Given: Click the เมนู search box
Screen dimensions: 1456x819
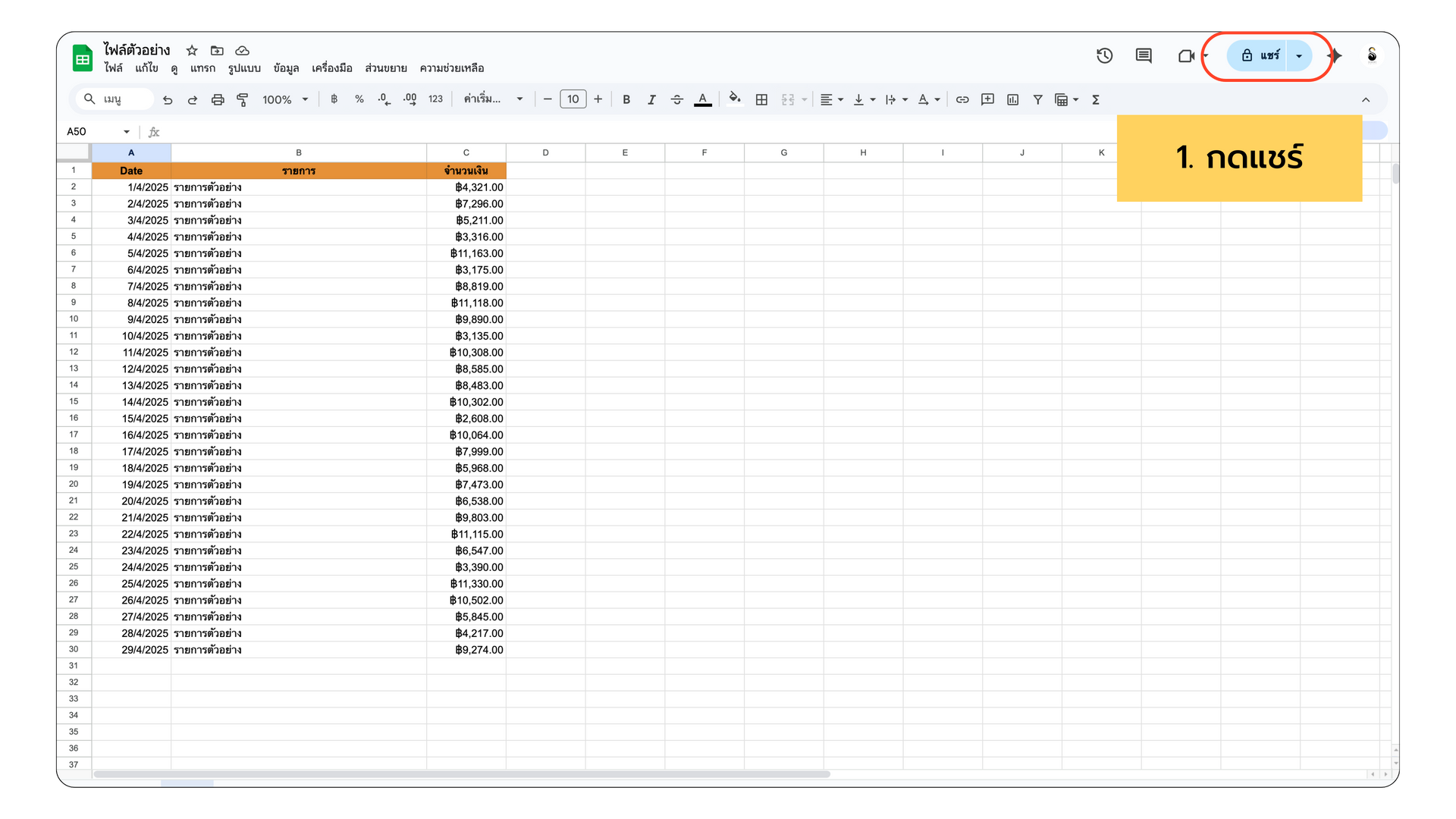Looking at the screenshot, I should [x=115, y=99].
